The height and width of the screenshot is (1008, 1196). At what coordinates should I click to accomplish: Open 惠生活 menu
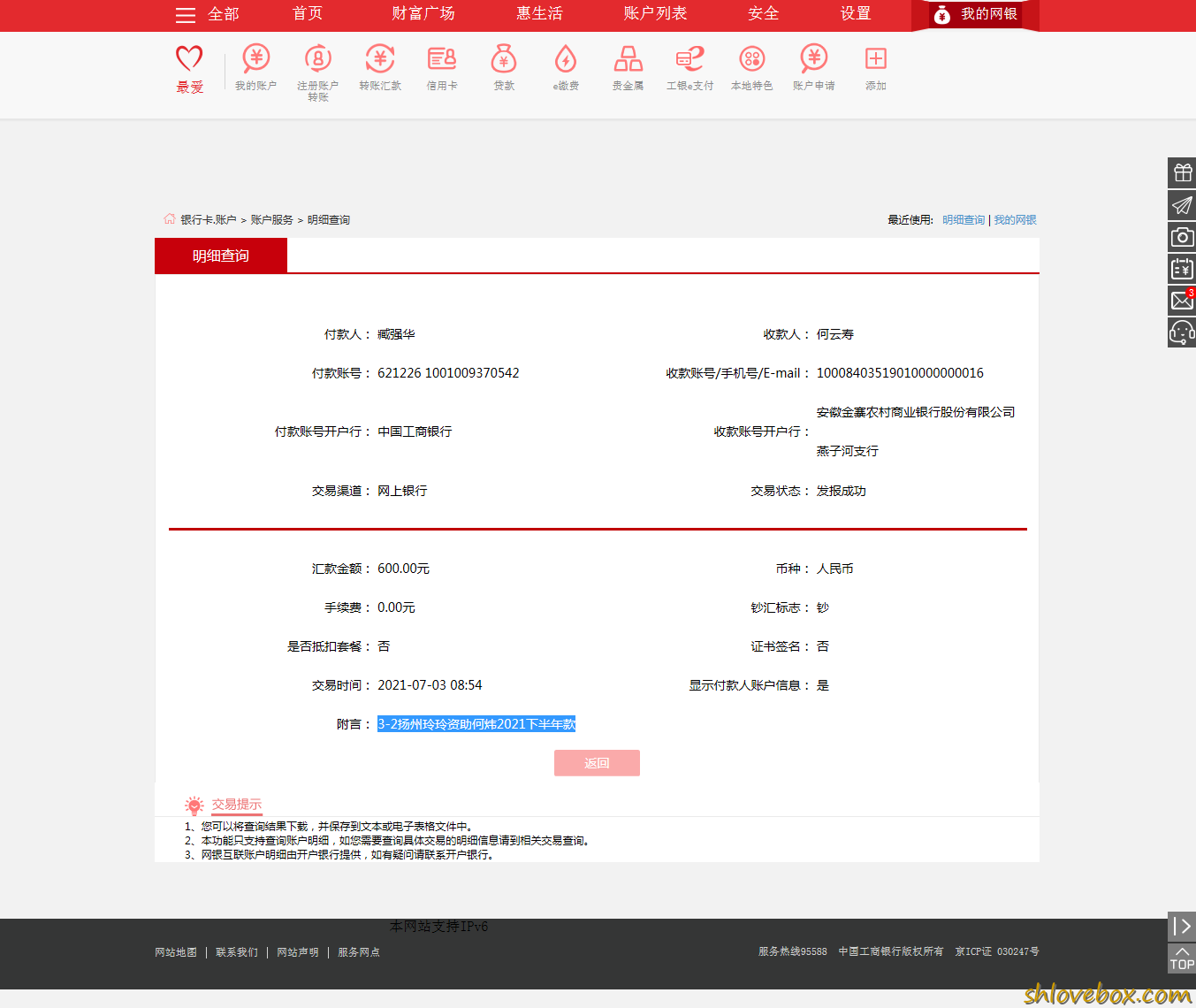(x=539, y=13)
